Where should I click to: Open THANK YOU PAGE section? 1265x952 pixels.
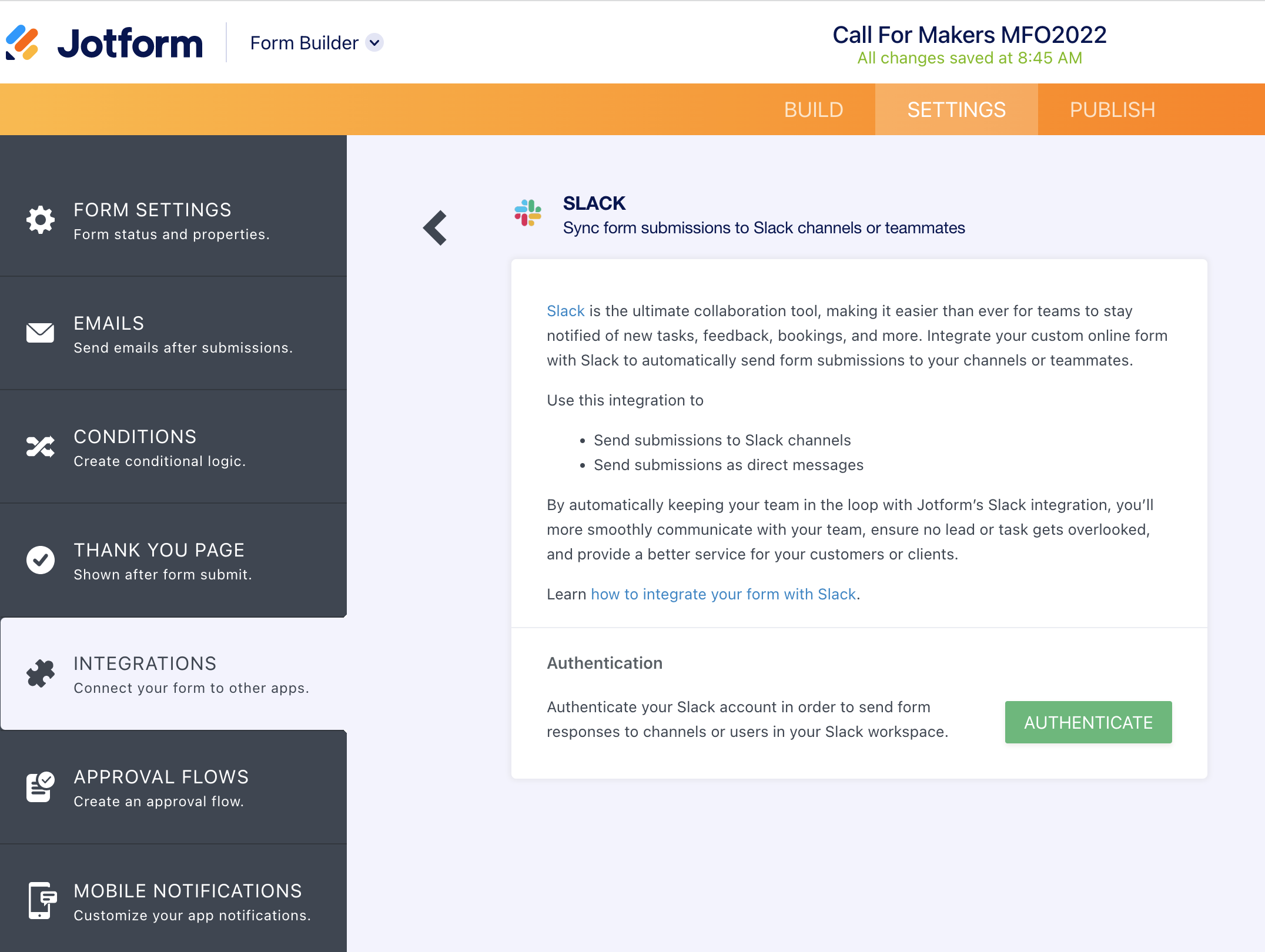click(x=173, y=560)
